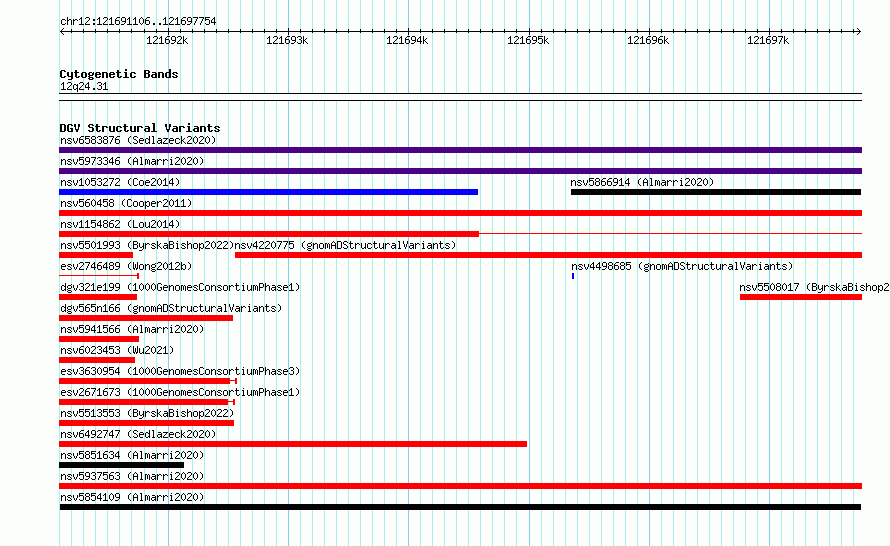This screenshot has height=546, width=890.
Task: Select the red bar under nsv560458
Action: 460,213
